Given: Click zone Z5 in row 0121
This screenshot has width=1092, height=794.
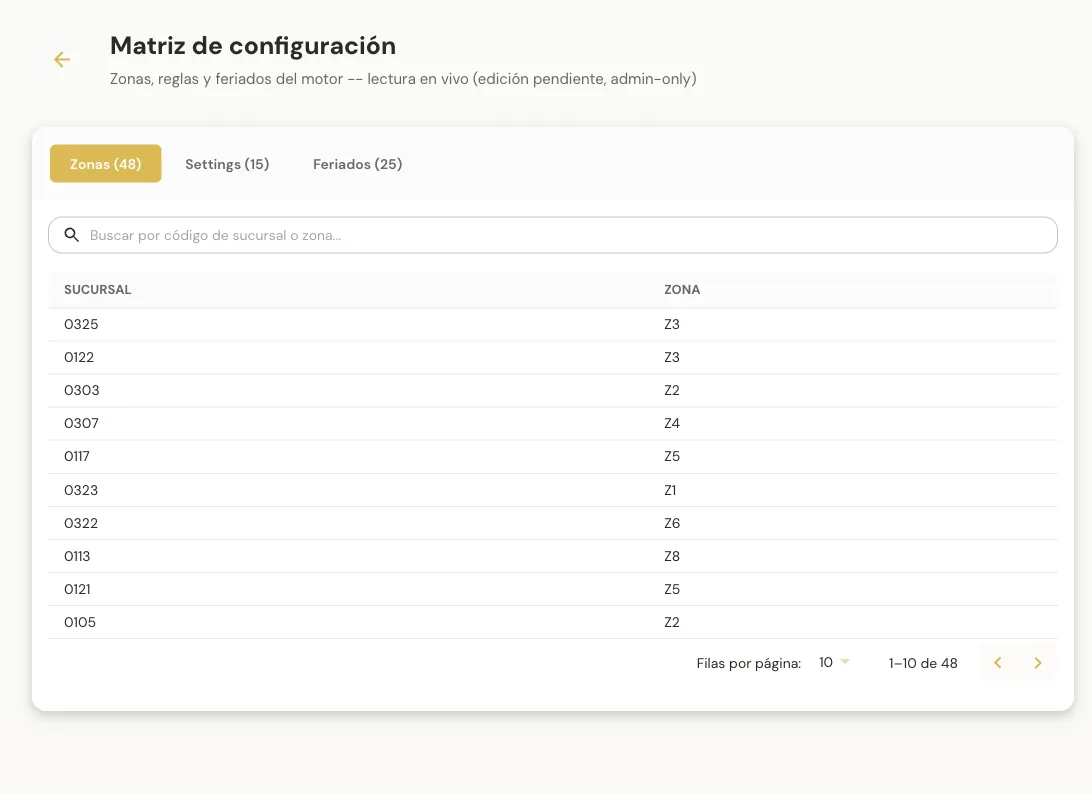Looking at the screenshot, I should (672, 589).
